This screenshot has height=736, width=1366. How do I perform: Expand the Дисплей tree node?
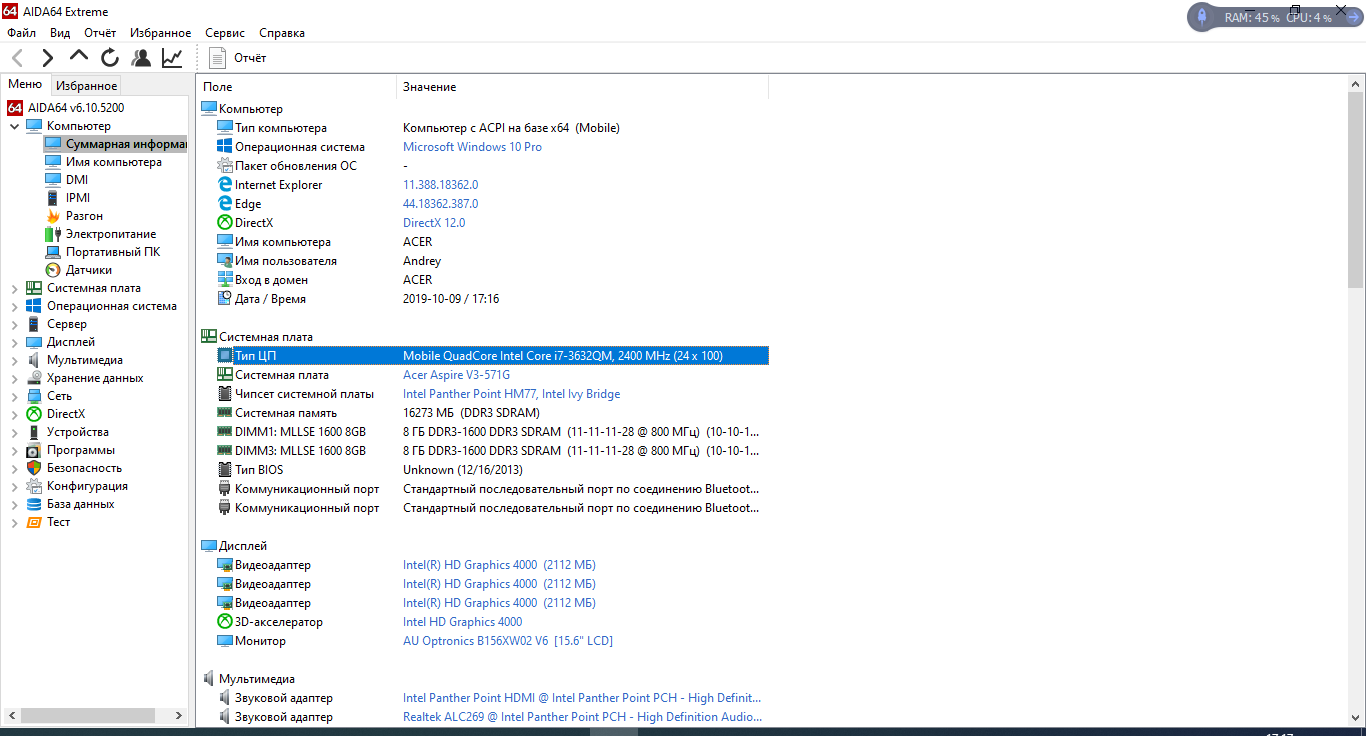pyautogui.click(x=14, y=342)
